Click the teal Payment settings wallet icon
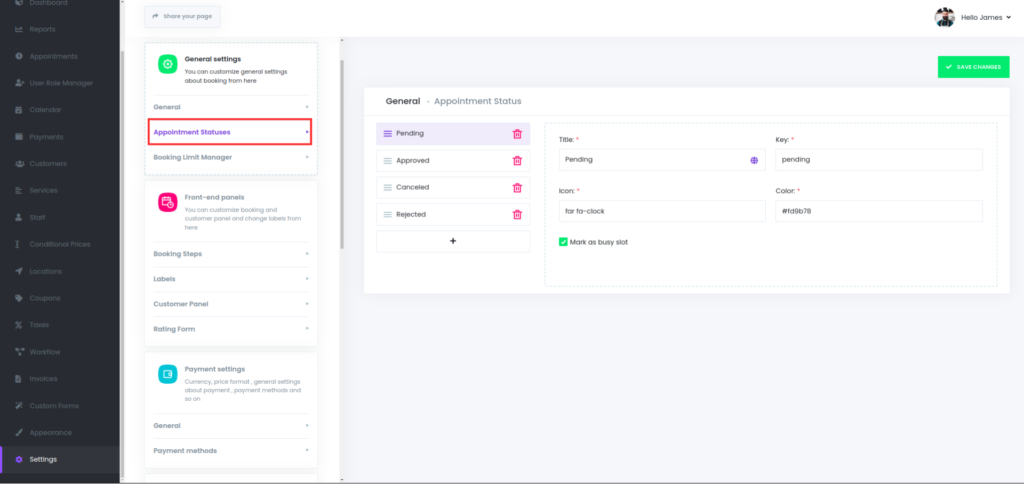Image resolution: width=1024 pixels, height=484 pixels. (x=167, y=374)
